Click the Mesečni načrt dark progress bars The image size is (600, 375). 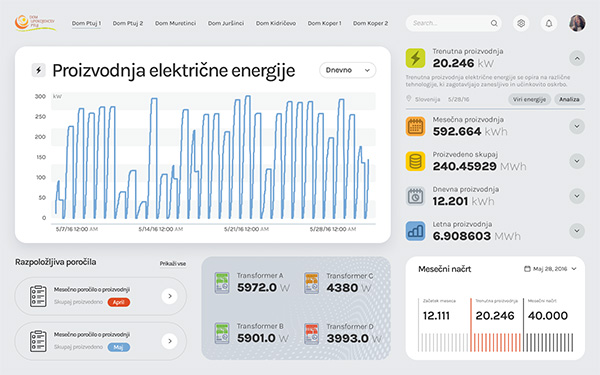tap(549, 342)
